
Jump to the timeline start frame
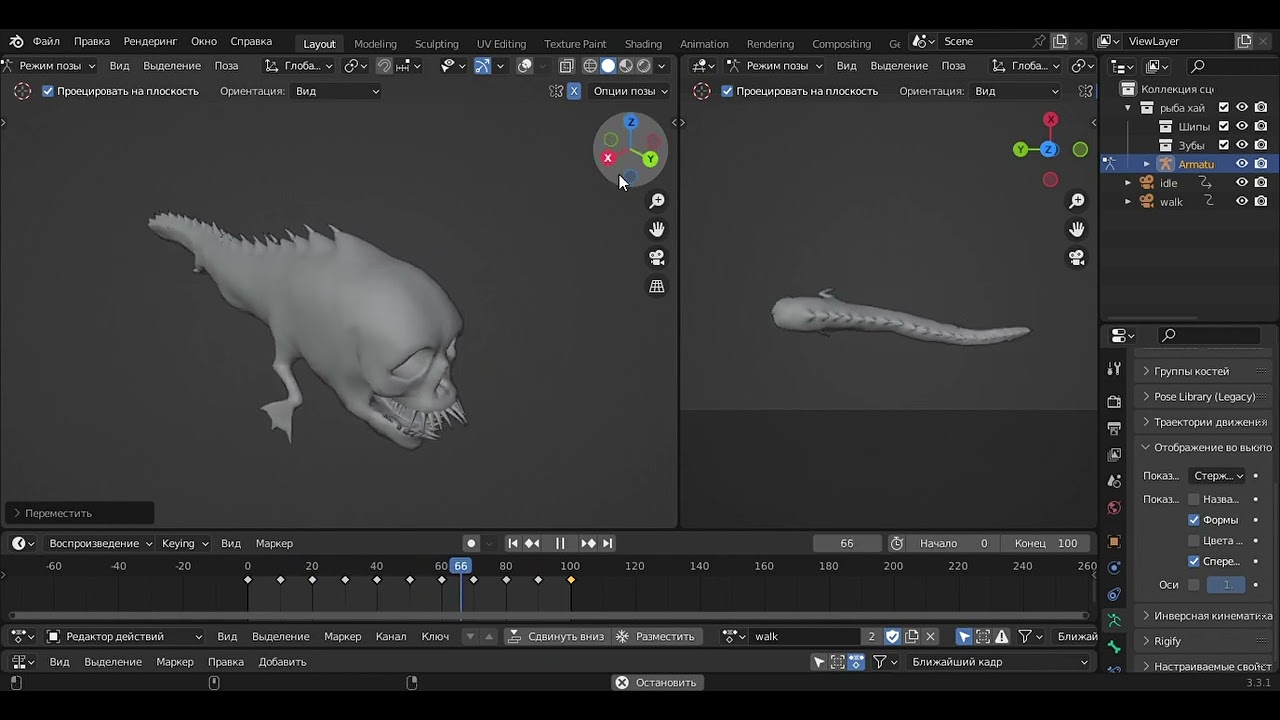(513, 543)
